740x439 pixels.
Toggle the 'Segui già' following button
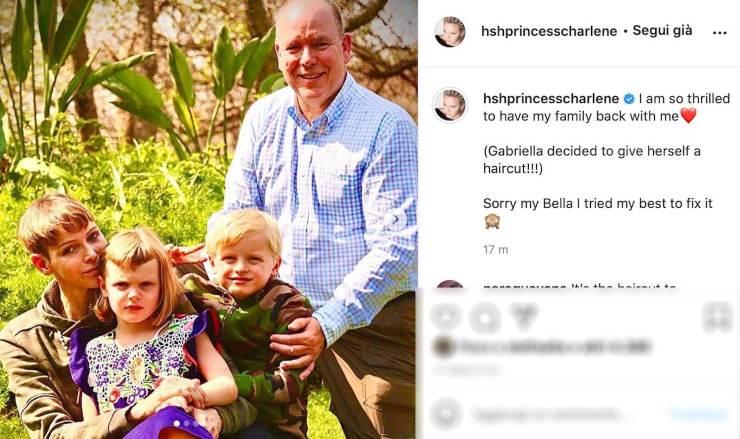tap(662, 31)
